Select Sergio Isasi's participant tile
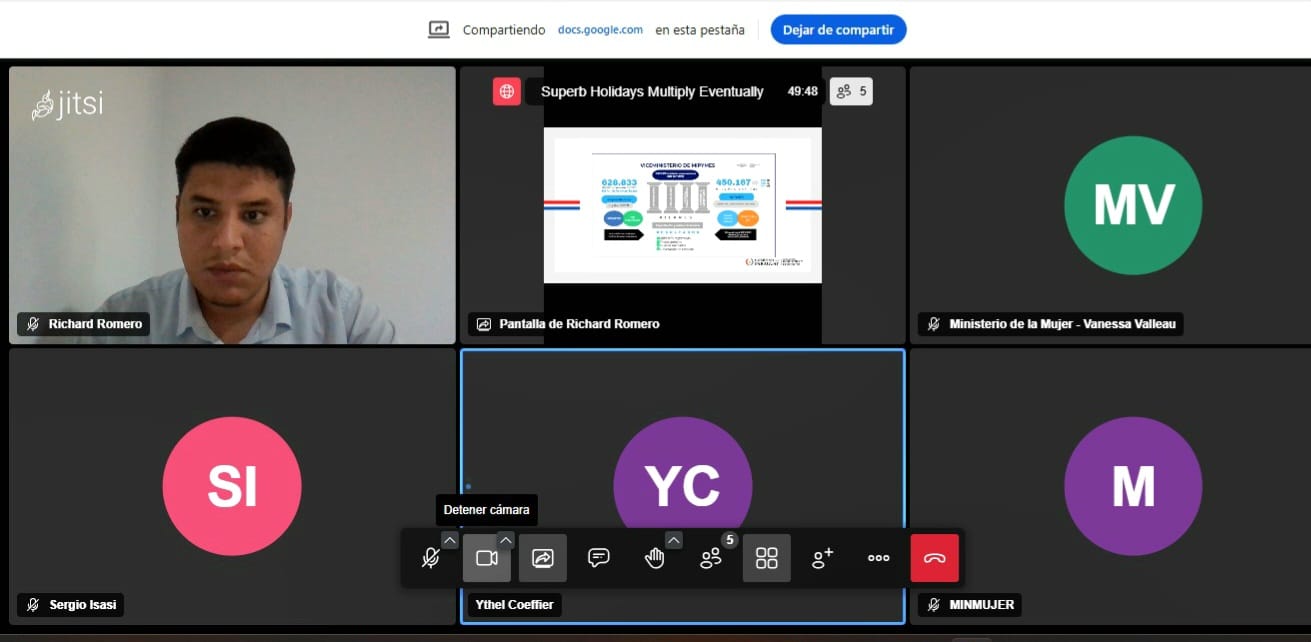The width and height of the screenshot is (1311, 642). click(232, 486)
